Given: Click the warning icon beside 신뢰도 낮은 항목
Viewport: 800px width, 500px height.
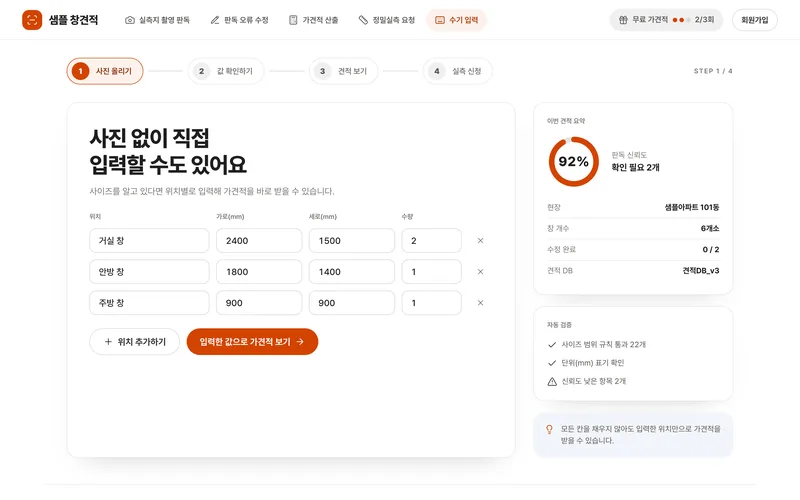Looking at the screenshot, I should pos(552,382).
